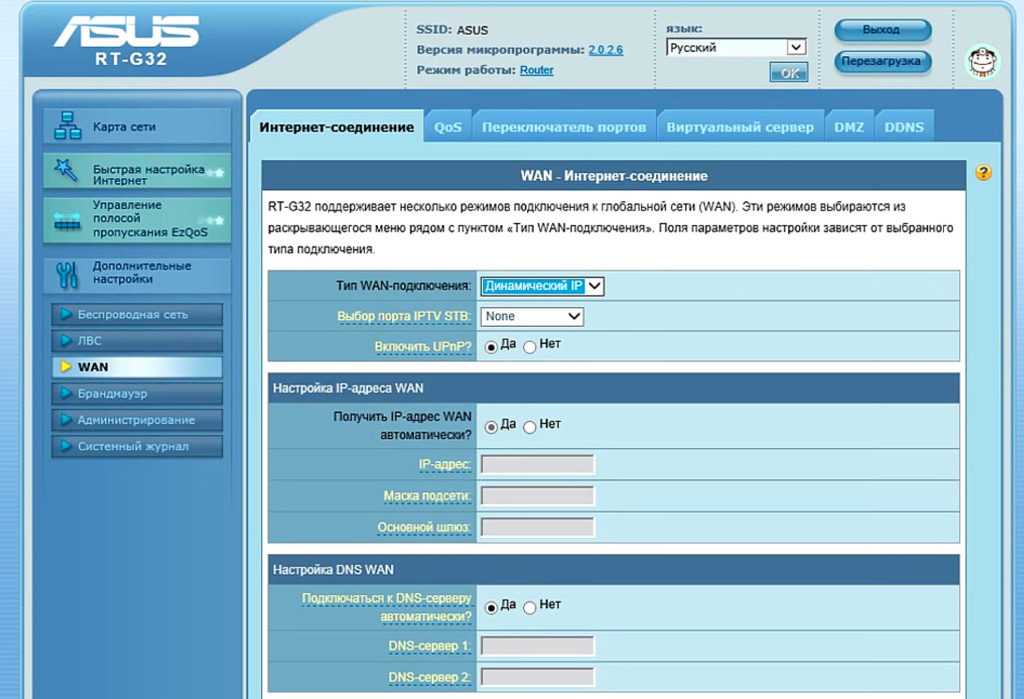Image resolution: width=1024 pixels, height=699 pixels.
Task: Select Нет for automatic WAN IP address
Action: 530,426
